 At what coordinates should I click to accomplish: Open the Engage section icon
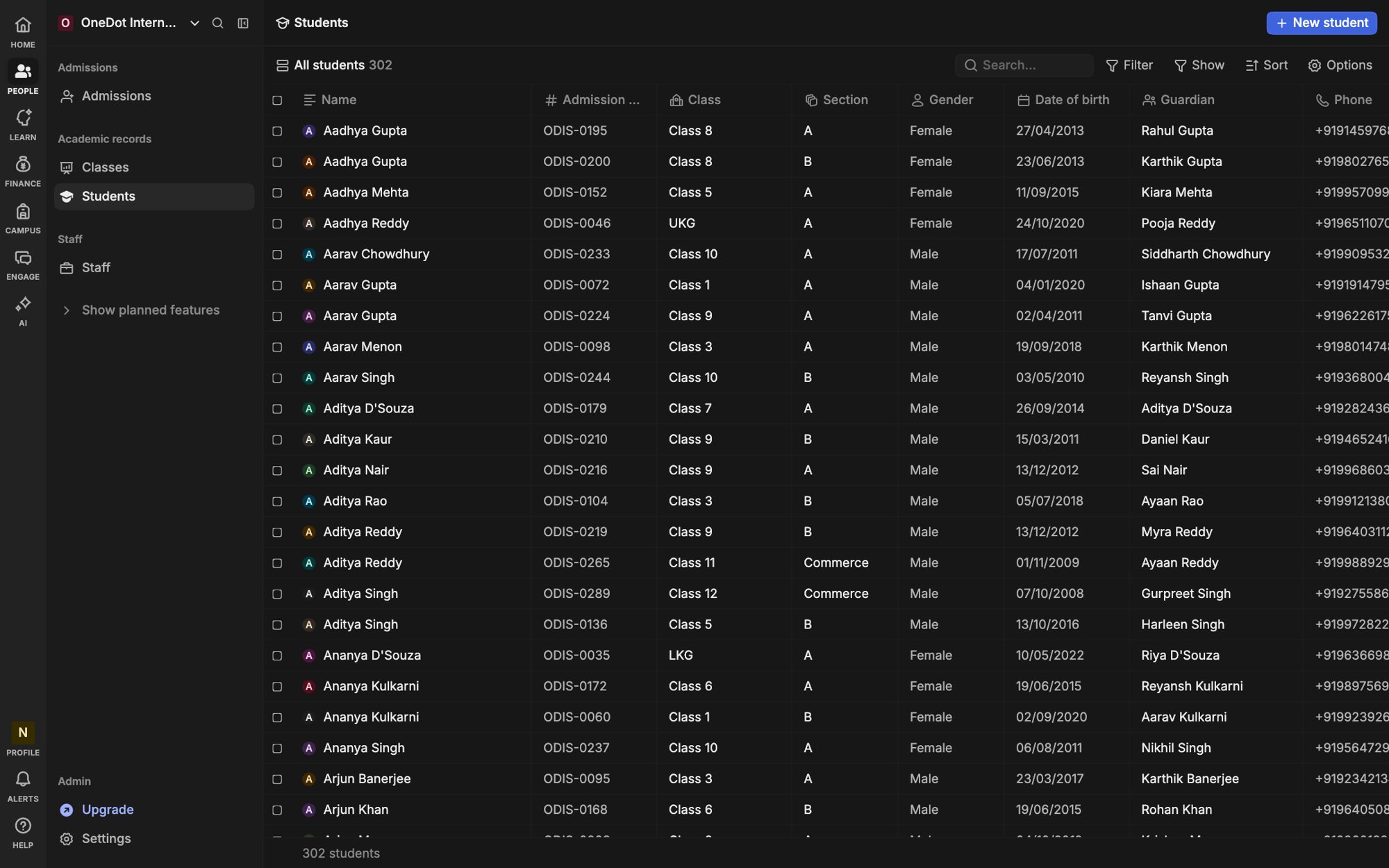coord(23,258)
